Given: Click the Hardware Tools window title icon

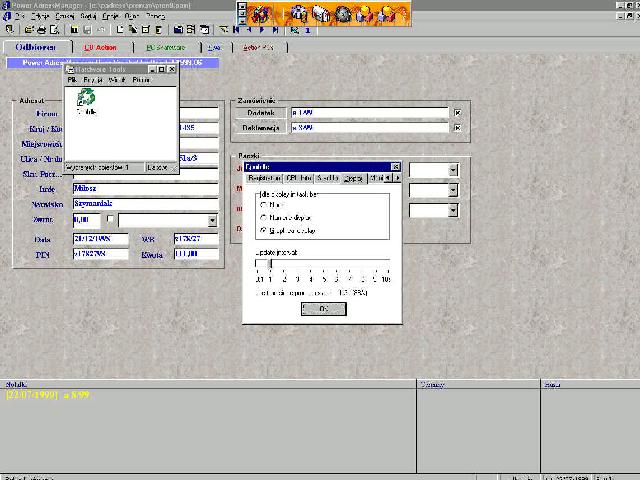Looking at the screenshot, I should click(70, 69).
